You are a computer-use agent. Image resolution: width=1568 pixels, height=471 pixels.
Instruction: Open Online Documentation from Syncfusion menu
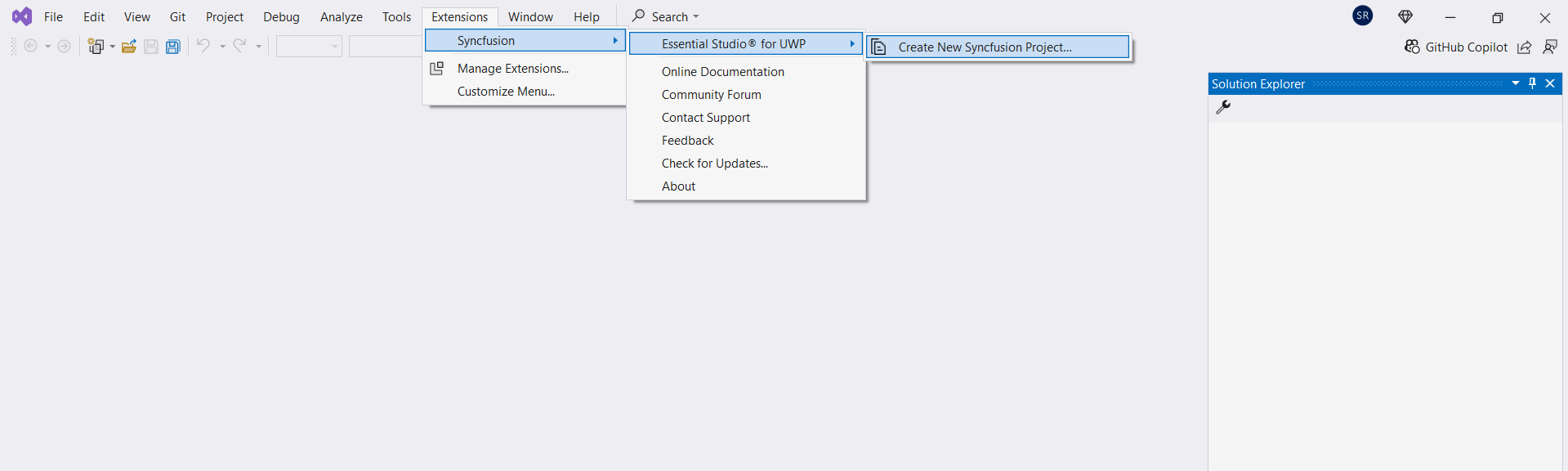746,72
